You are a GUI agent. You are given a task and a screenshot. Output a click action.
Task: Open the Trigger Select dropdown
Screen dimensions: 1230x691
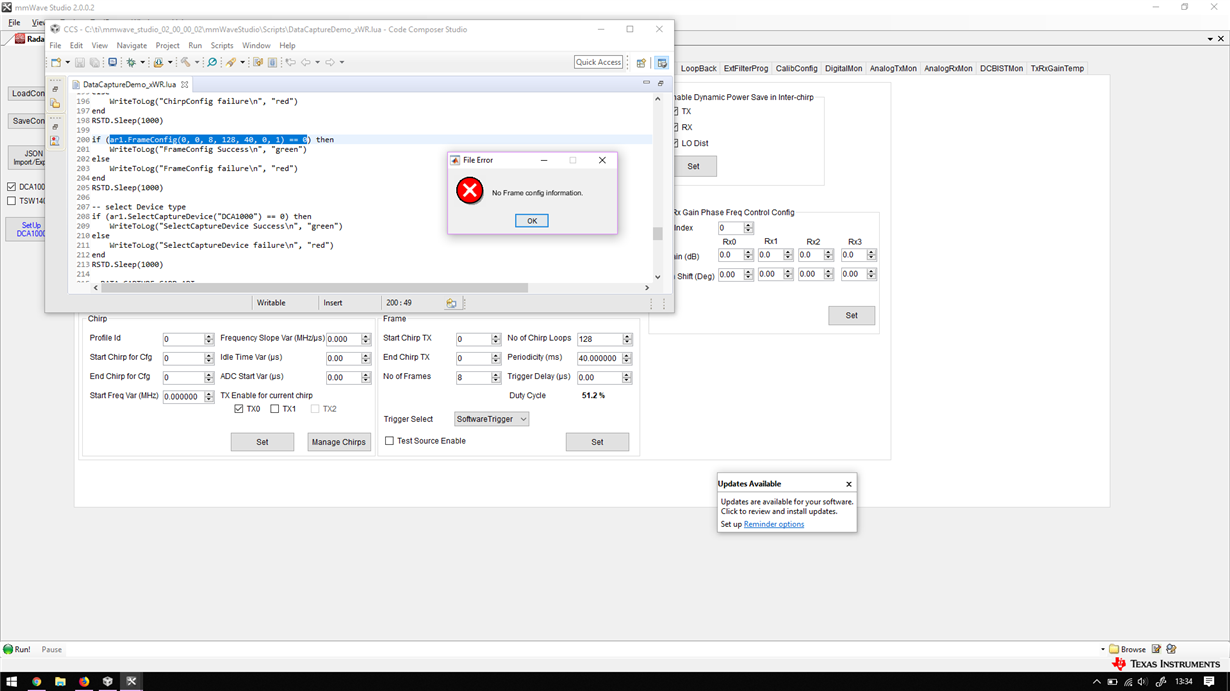[491, 419]
